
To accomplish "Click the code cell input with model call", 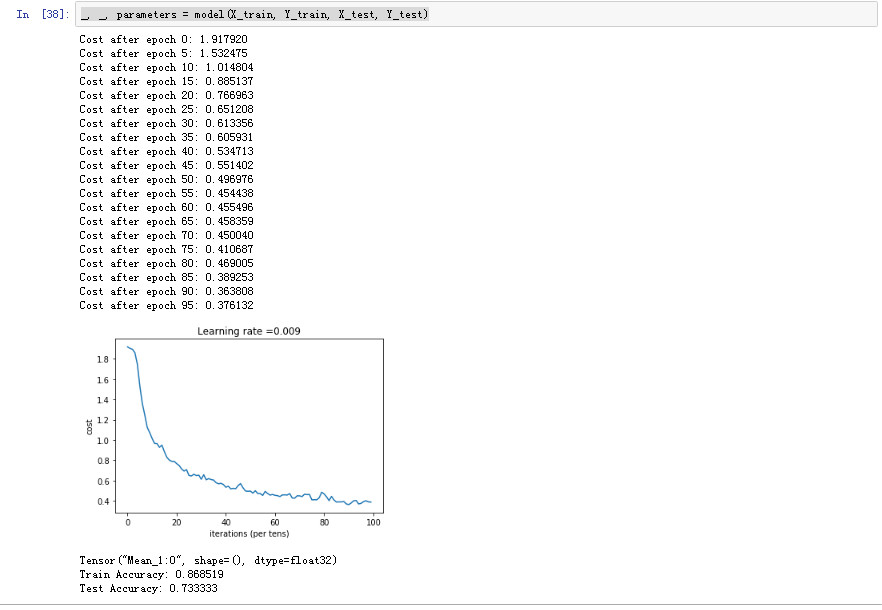I will click(x=476, y=14).
